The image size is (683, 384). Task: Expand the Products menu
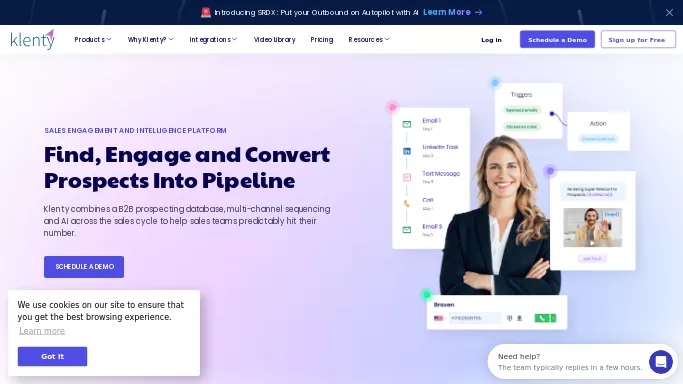click(93, 40)
